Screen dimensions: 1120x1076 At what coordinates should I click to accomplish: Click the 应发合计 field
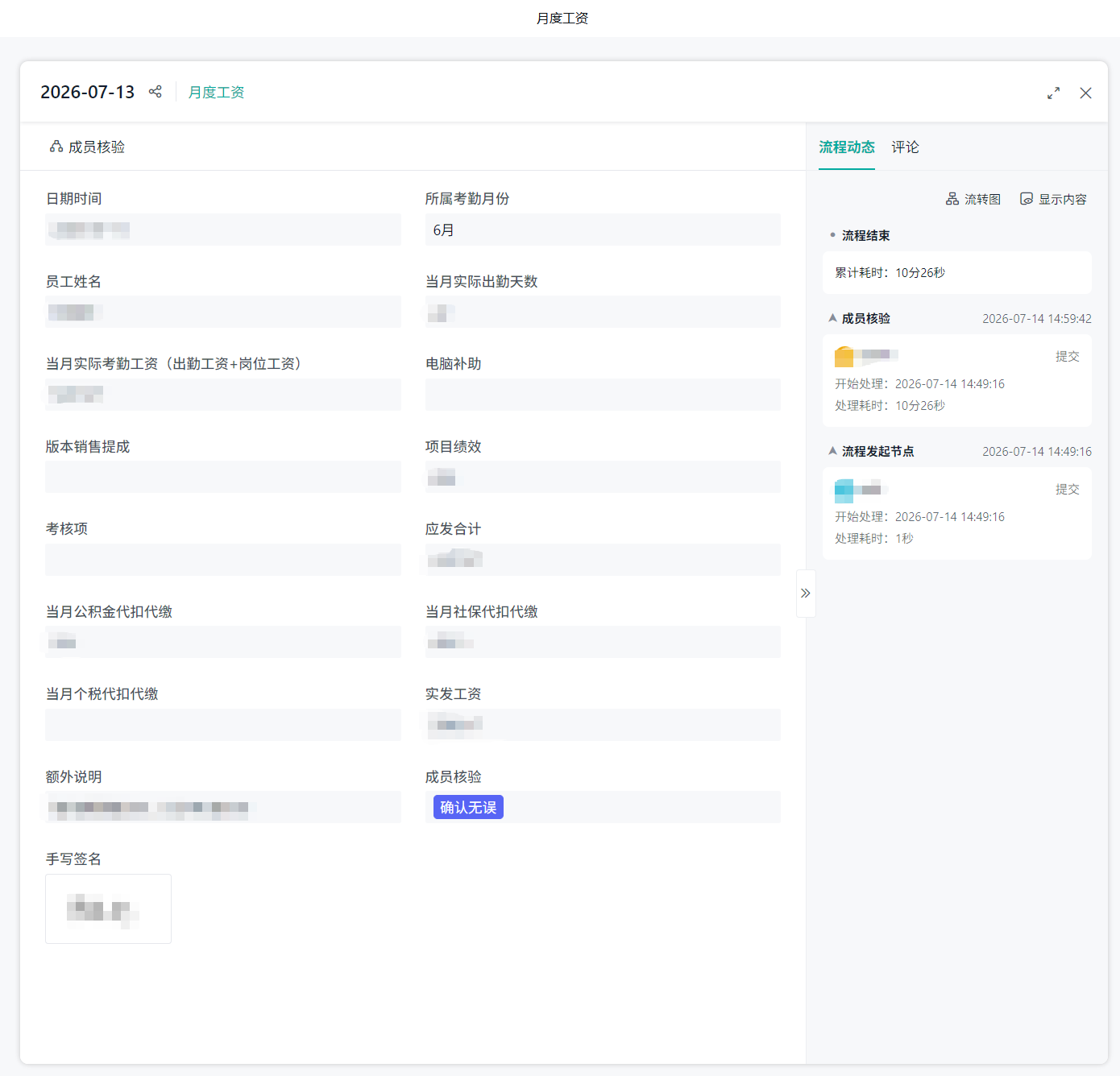(x=603, y=560)
